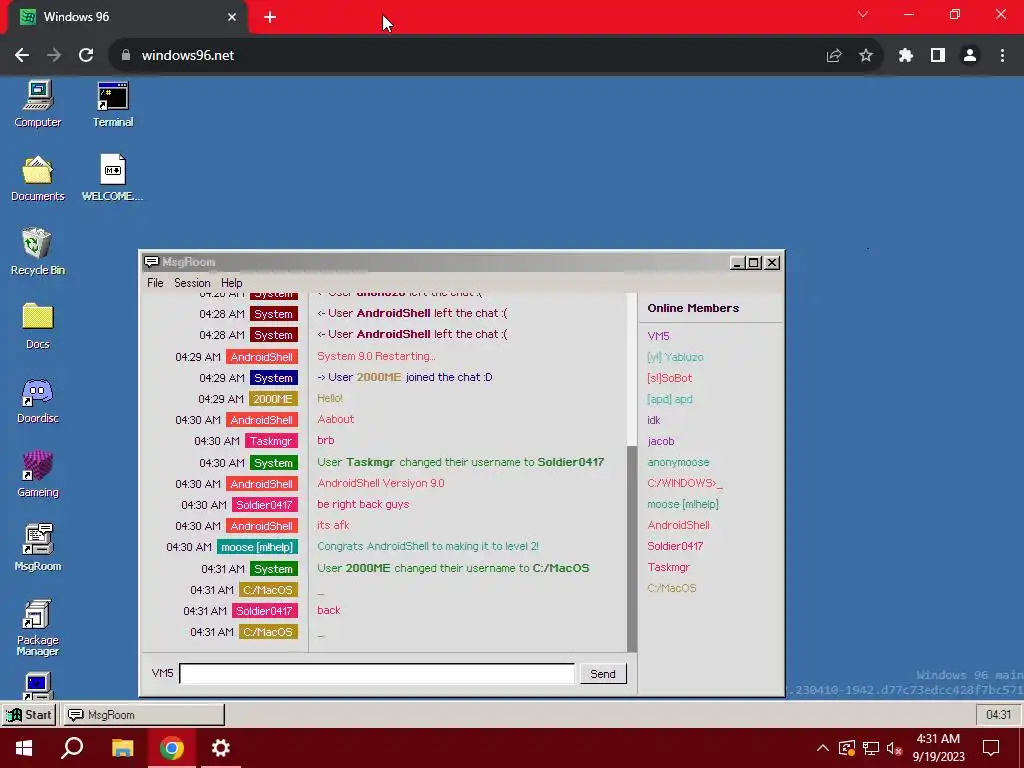Minimize the MsgRoom window
This screenshot has width=1024, height=768.
[x=737, y=263]
